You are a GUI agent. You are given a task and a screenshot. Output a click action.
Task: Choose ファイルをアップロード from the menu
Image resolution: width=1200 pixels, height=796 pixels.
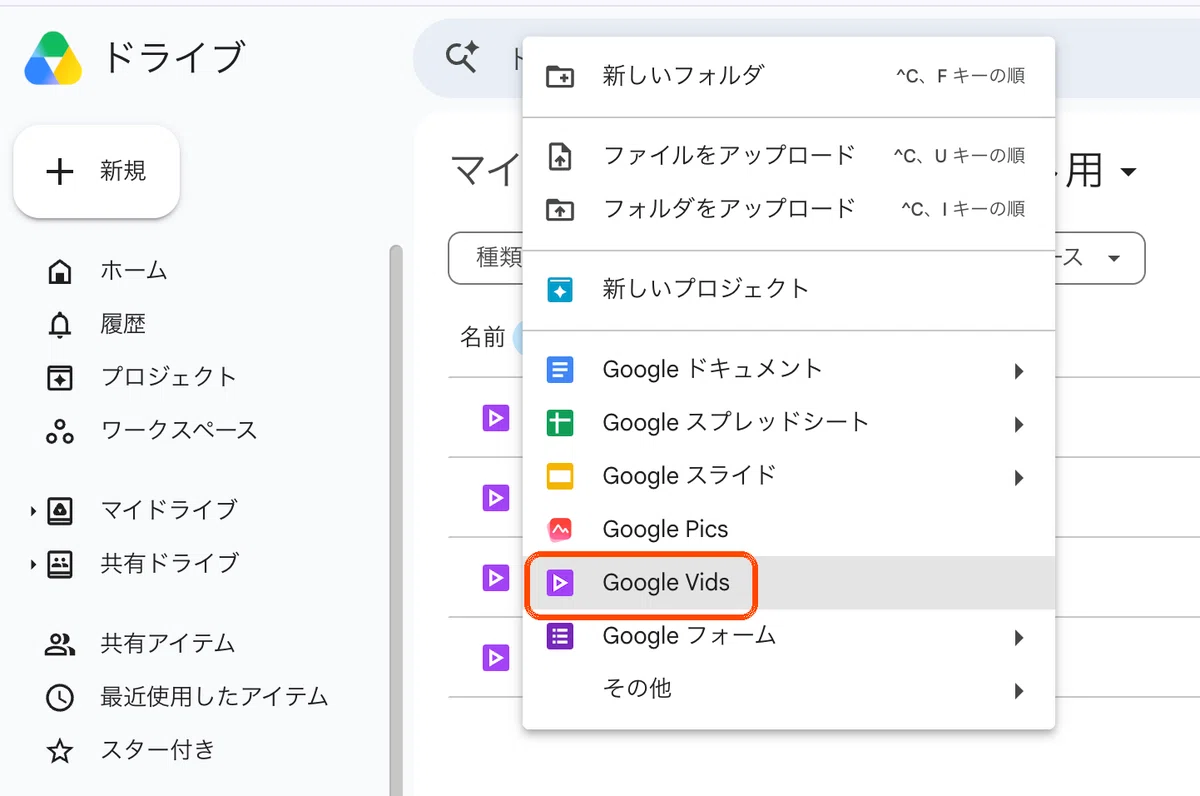(788, 156)
